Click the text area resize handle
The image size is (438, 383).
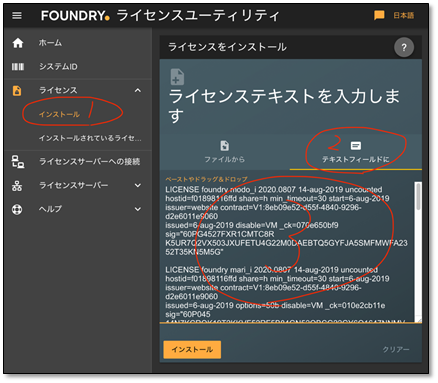click(x=419, y=320)
